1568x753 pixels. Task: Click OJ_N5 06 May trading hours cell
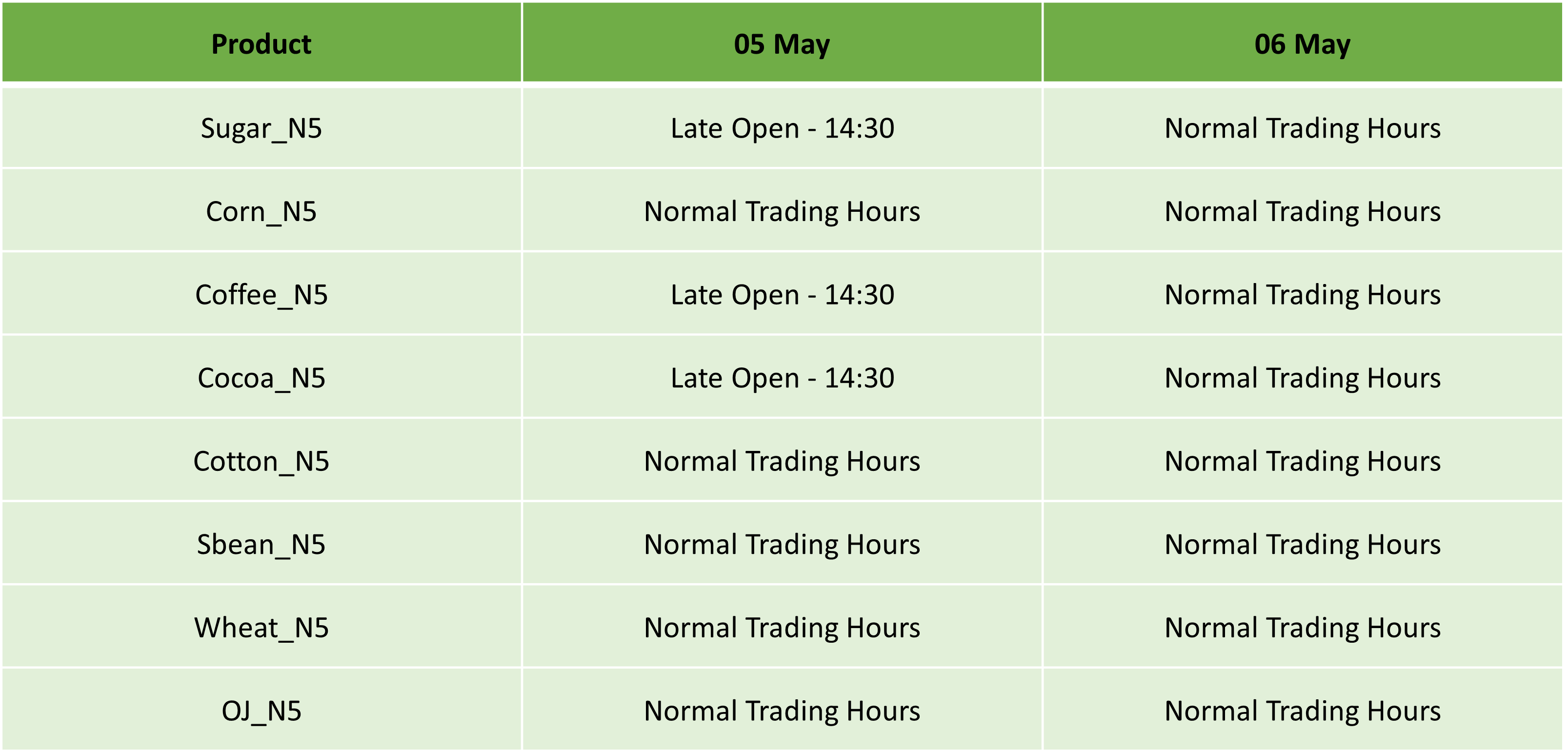pos(1303,711)
